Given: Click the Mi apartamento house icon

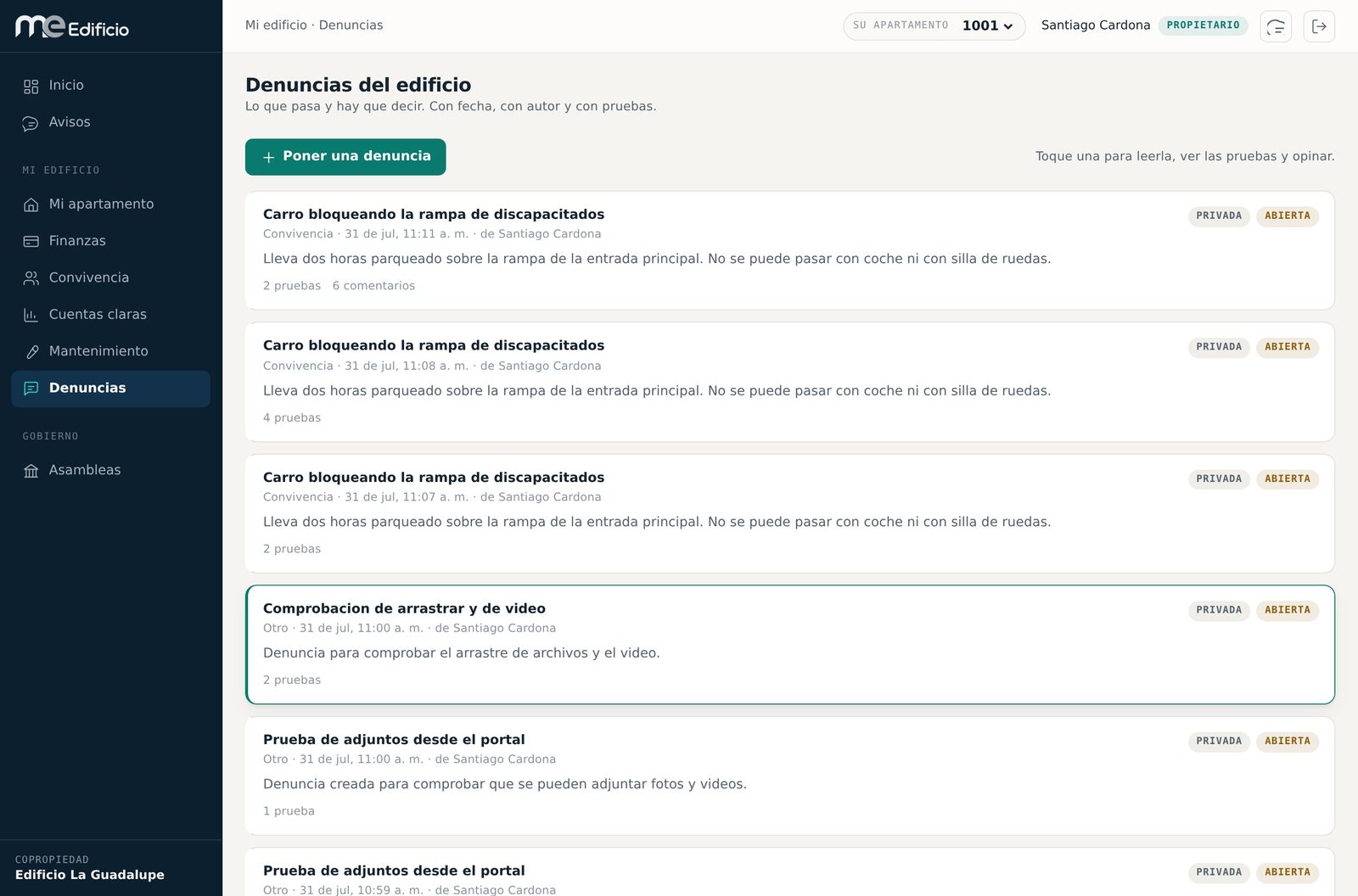Looking at the screenshot, I should (31, 204).
